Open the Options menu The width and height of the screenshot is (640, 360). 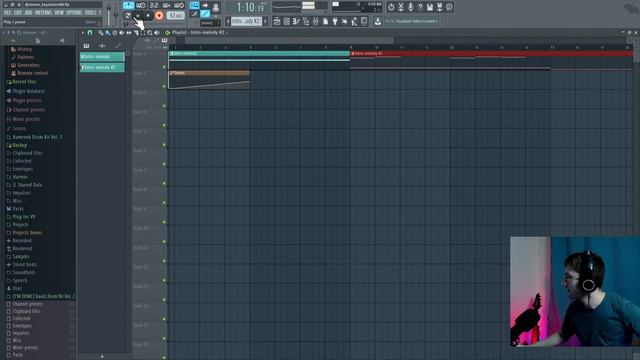[x=74, y=13]
